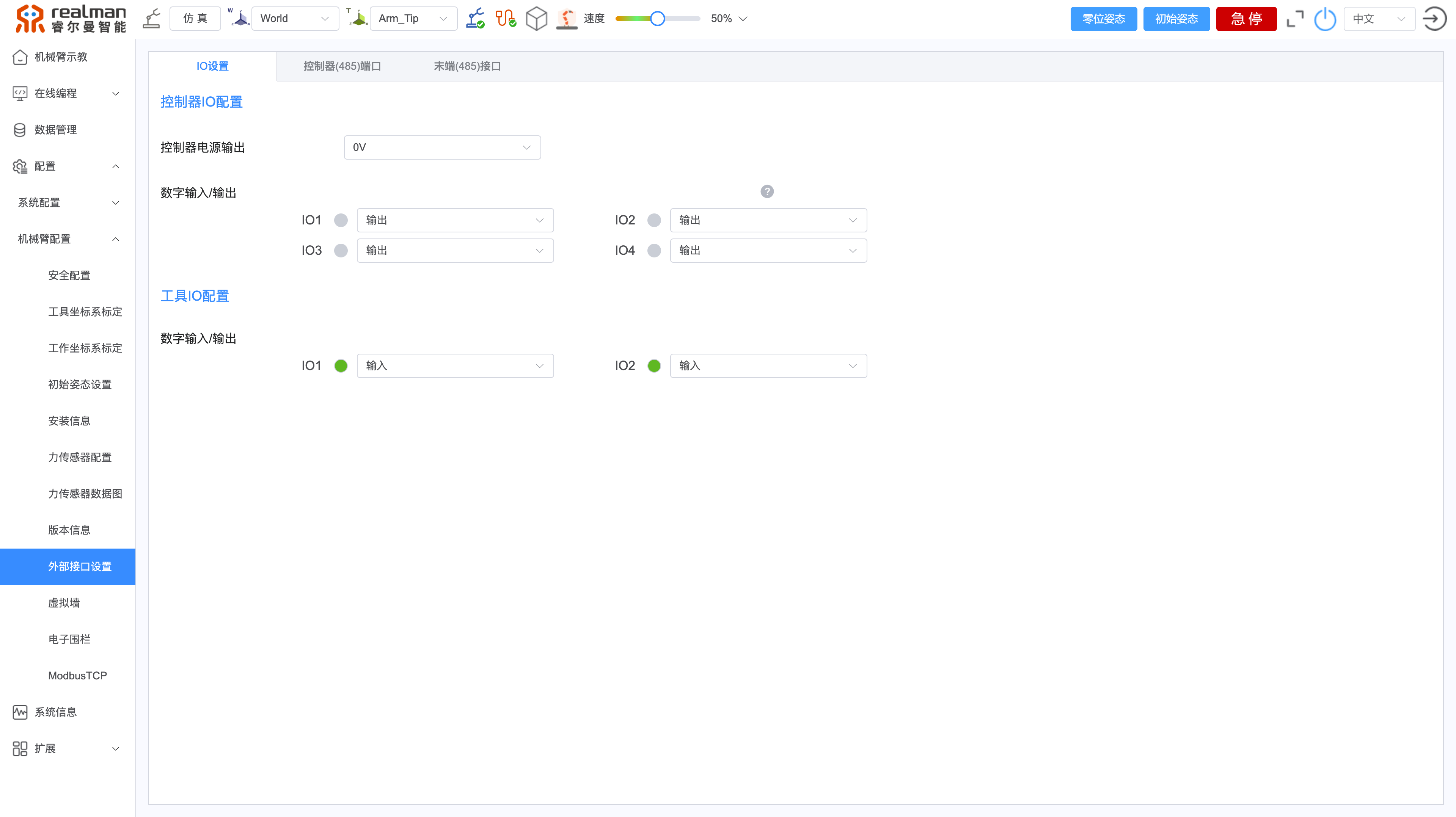The image size is (1456, 817).
Task: Click the 3D cube model icon
Action: pyautogui.click(x=536, y=19)
